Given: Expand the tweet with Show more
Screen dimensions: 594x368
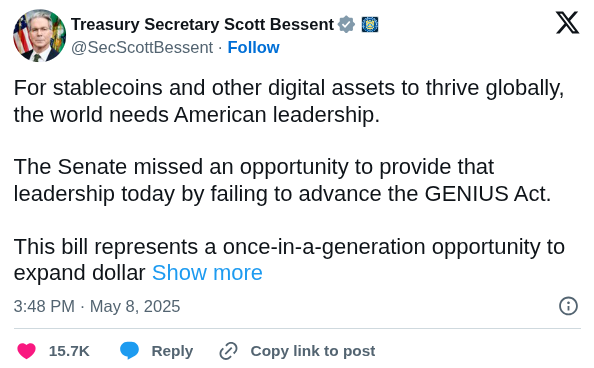Looking at the screenshot, I should coord(207,273).
